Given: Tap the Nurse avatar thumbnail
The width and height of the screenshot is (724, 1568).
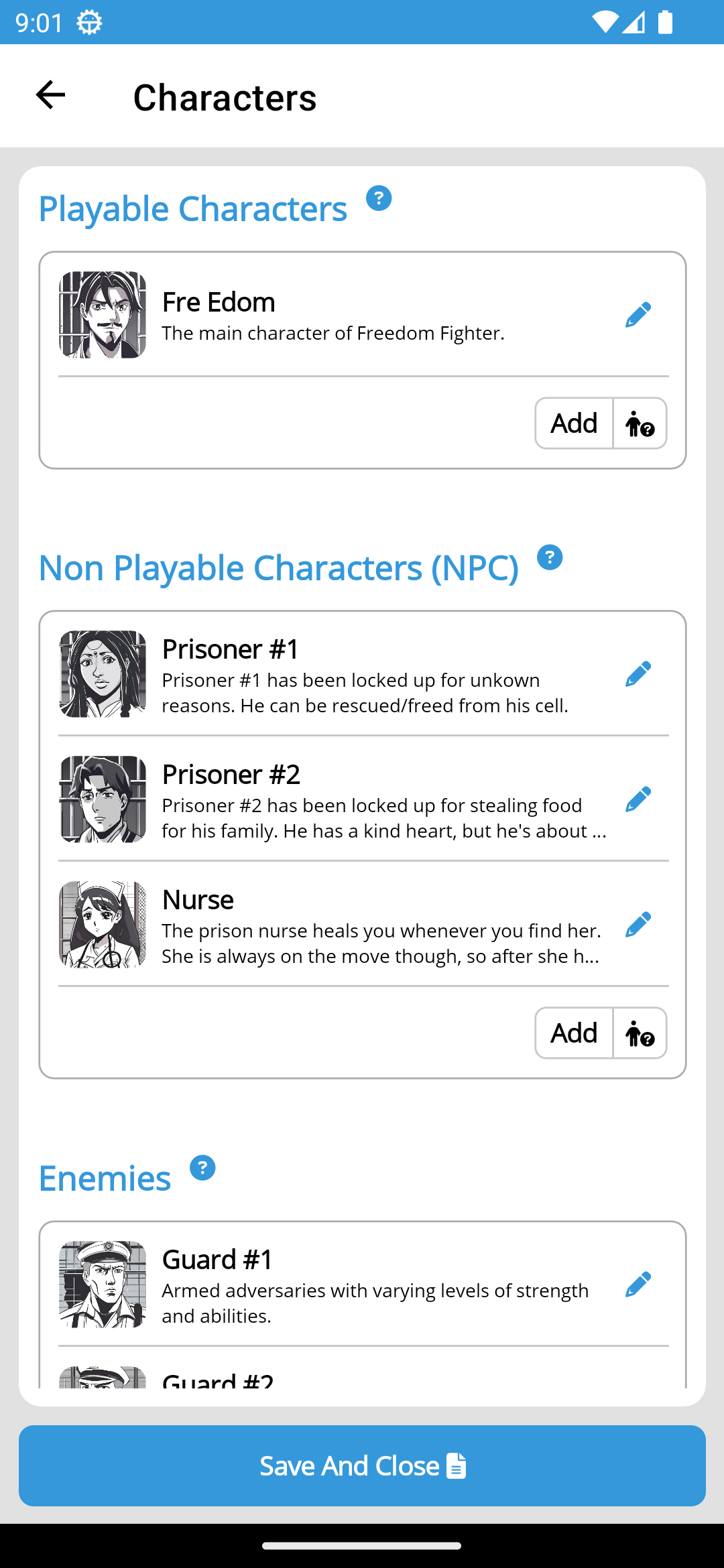Looking at the screenshot, I should [x=103, y=925].
